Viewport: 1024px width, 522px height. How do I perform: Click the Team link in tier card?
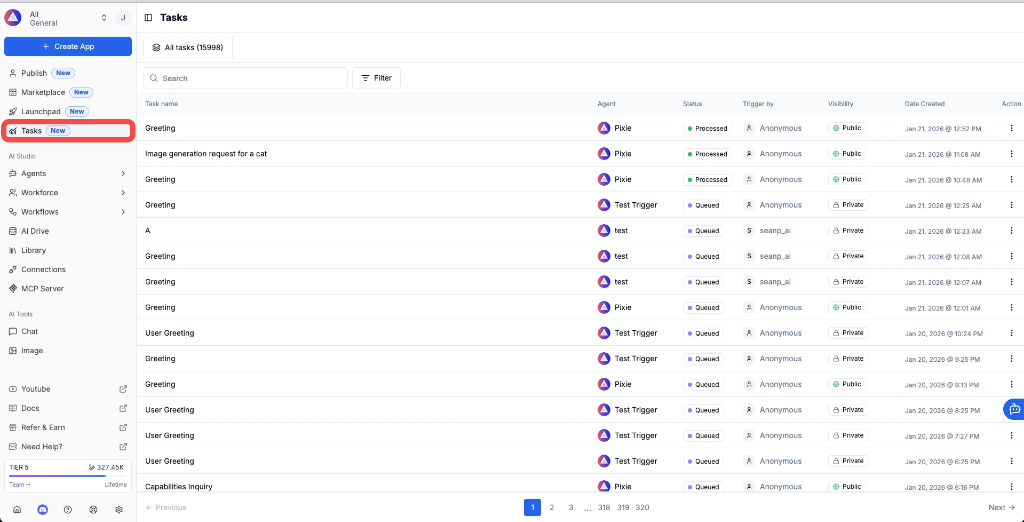(20, 485)
